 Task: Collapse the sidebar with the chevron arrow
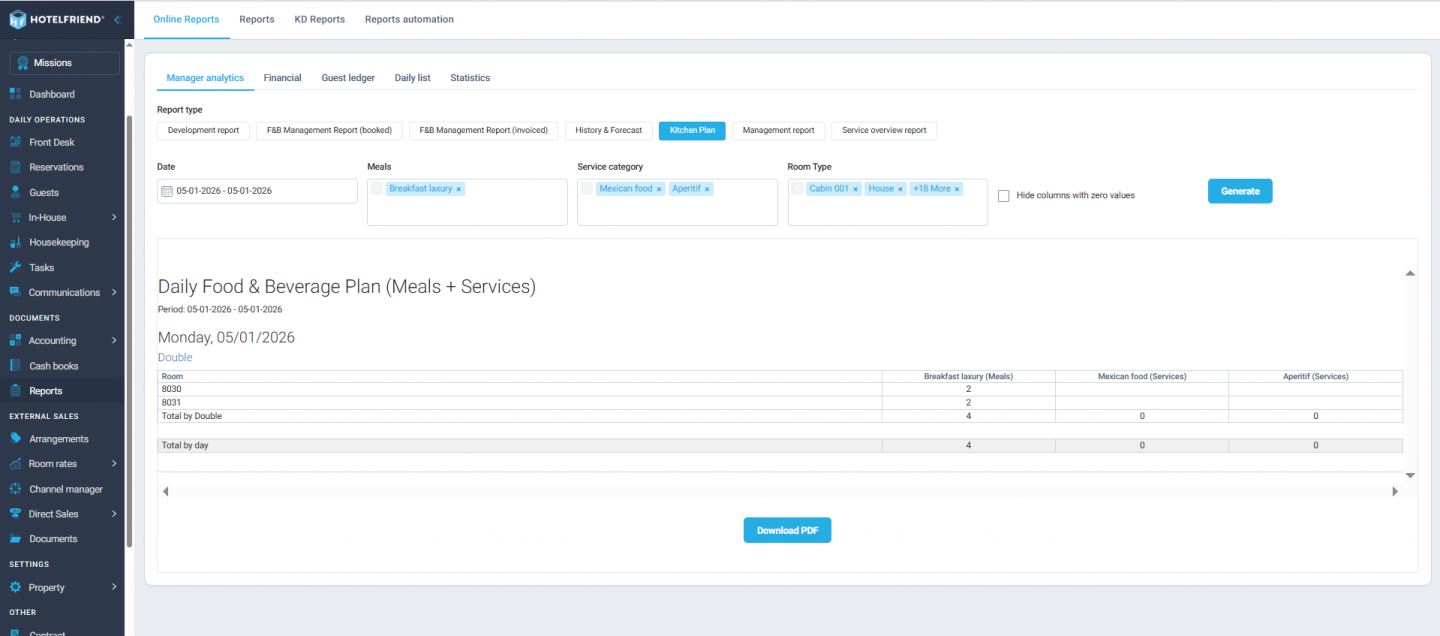pyautogui.click(x=119, y=17)
